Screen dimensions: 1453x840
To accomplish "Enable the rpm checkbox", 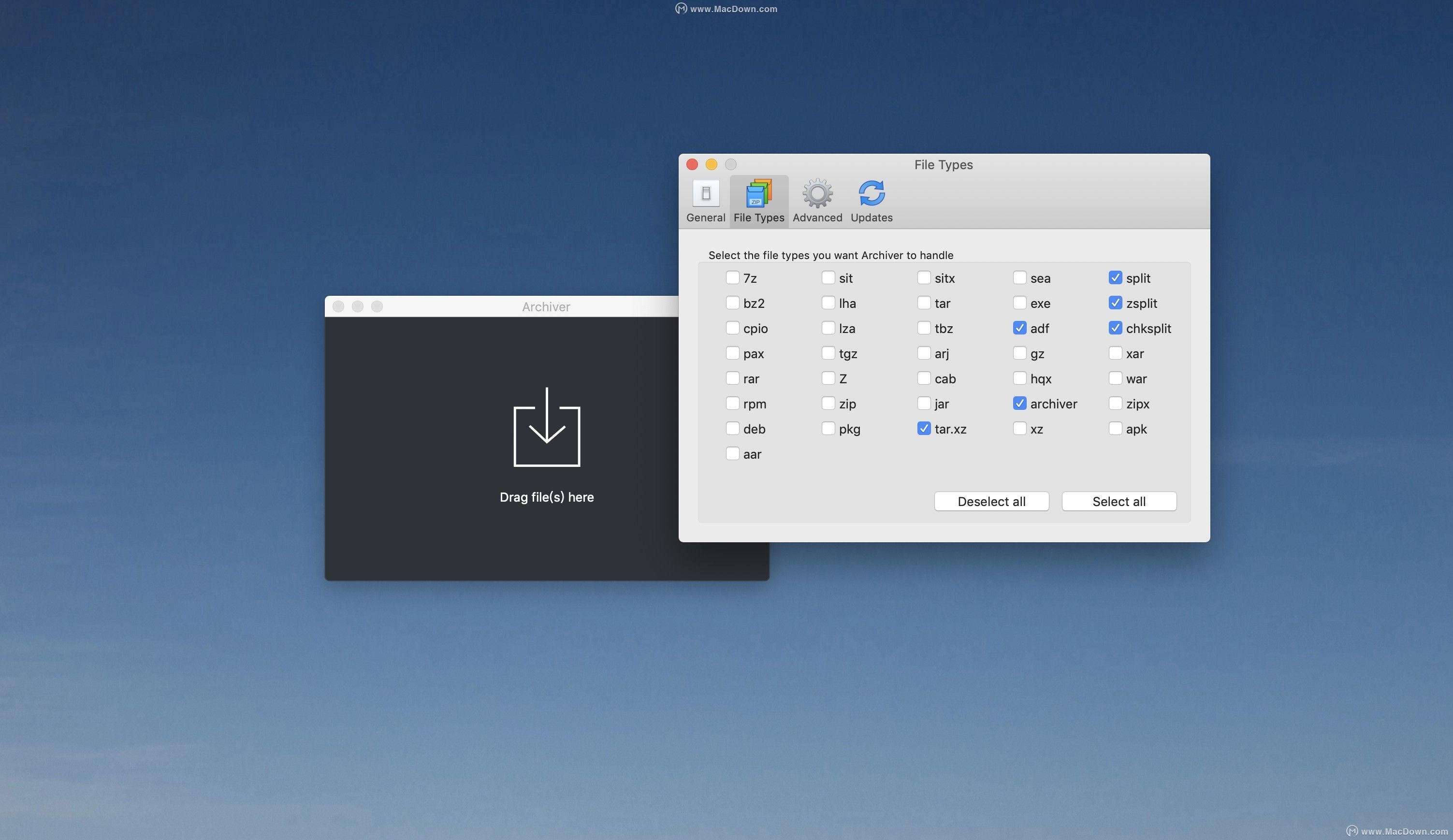I will pos(732,403).
